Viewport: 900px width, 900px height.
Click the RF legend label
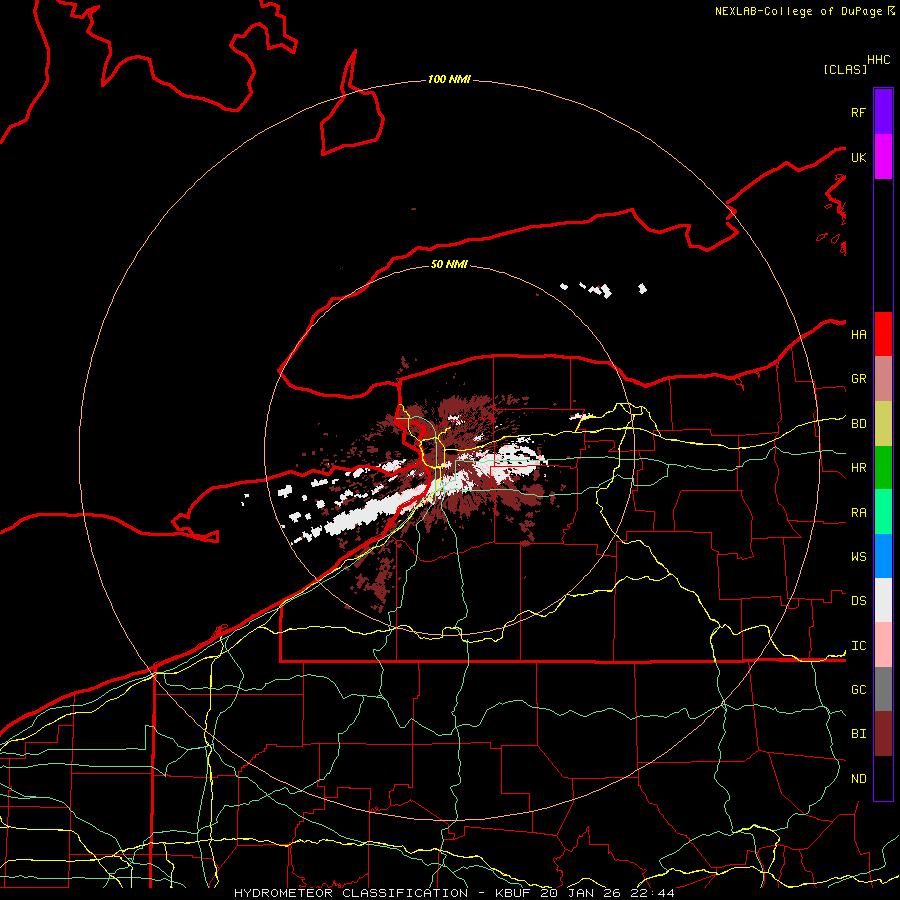click(x=858, y=112)
